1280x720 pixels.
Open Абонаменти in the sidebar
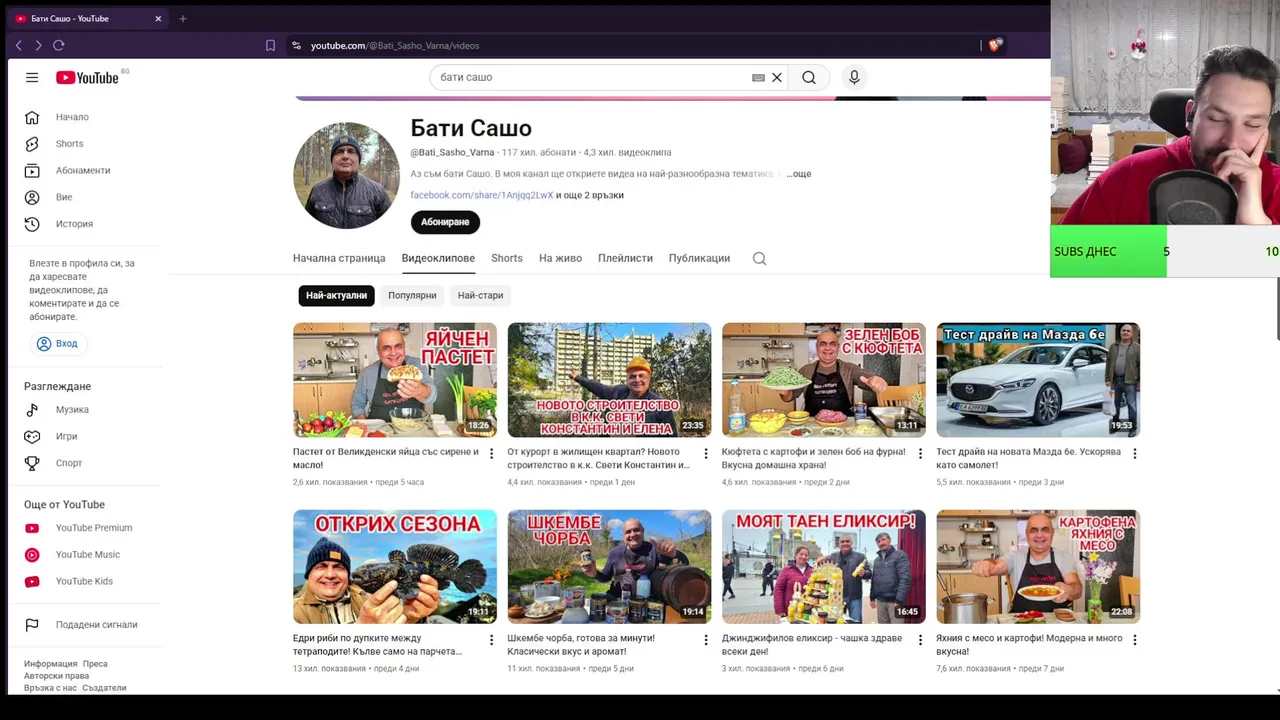click(x=84, y=170)
